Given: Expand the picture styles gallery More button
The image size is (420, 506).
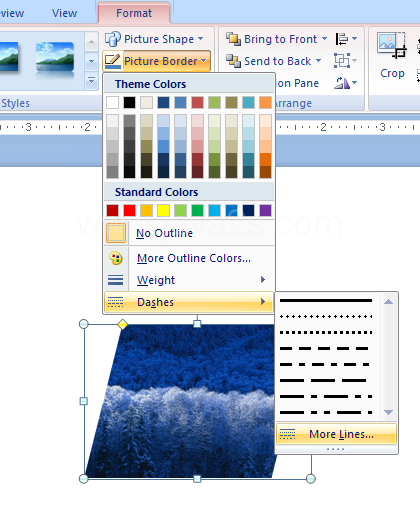Looking at the screenshot, I should pyautogui.click(x=91, y=80).
